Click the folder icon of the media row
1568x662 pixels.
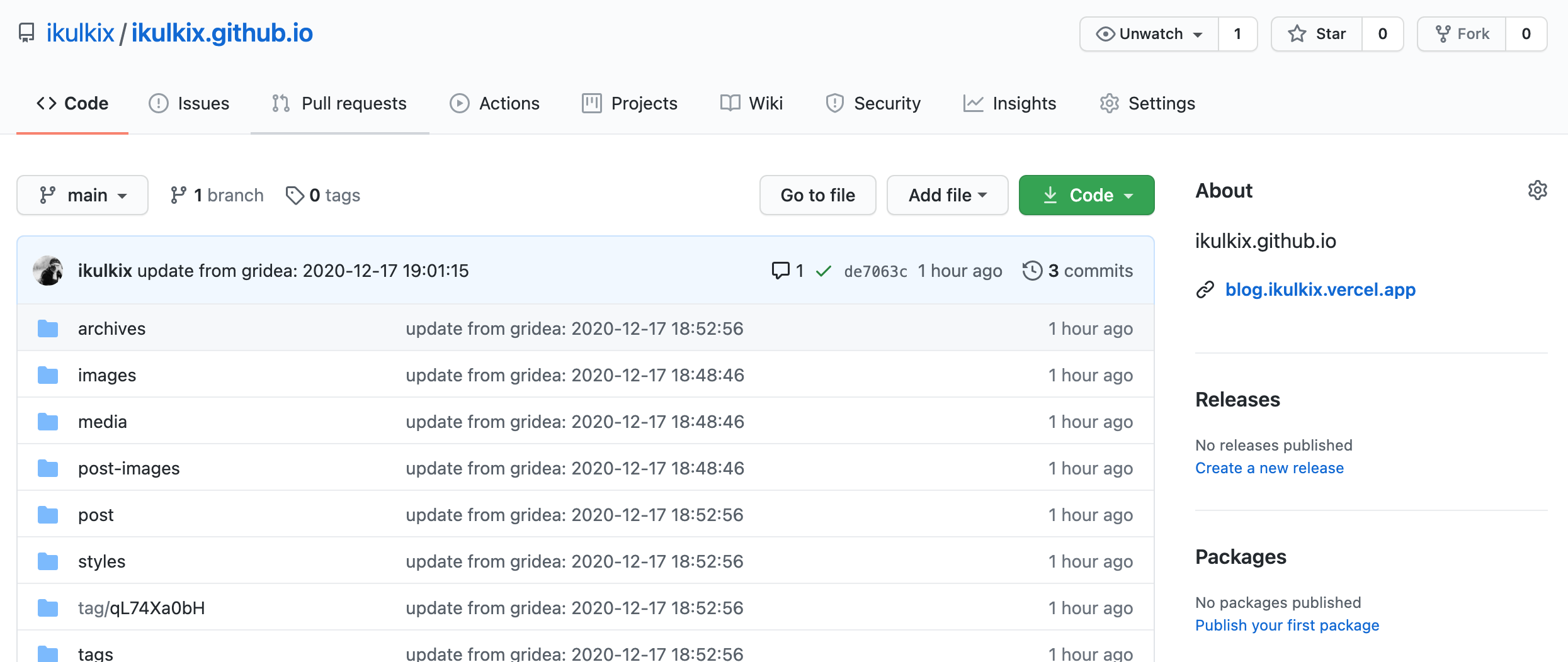(x=48, y=422)
